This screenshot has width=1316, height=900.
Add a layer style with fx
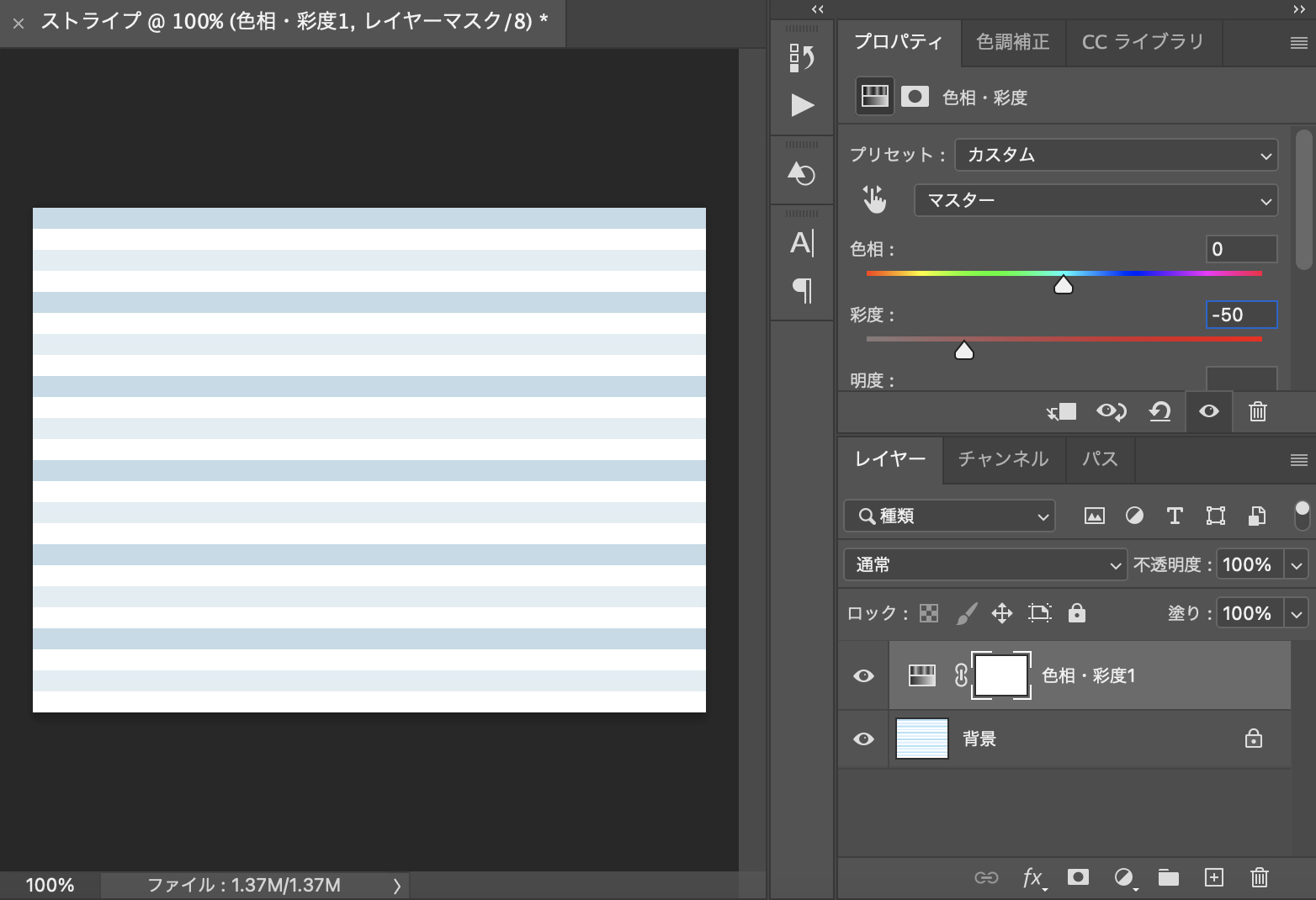[1033, 878]
